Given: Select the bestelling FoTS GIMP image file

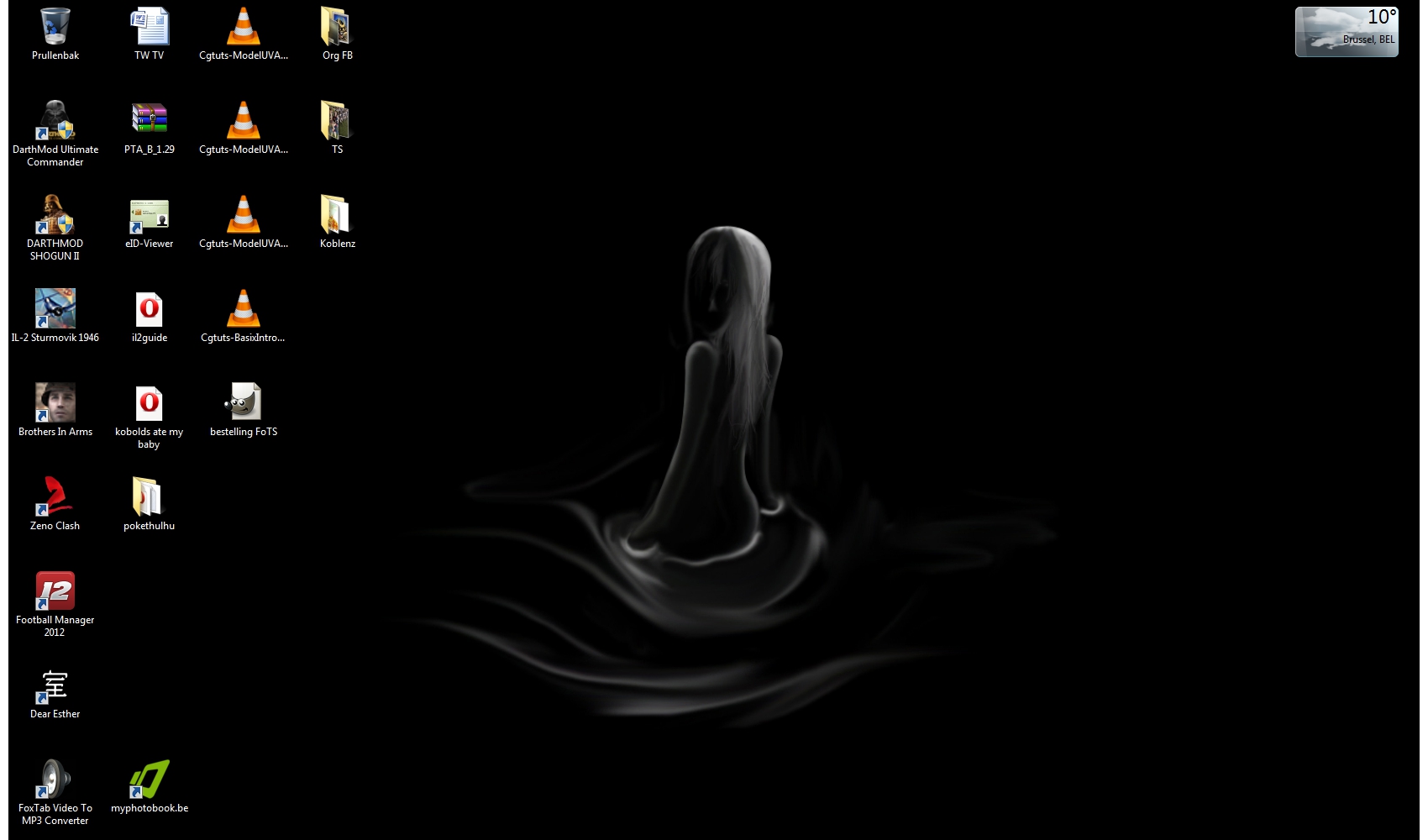Looking at the screenshot, I should pos(243,404).
